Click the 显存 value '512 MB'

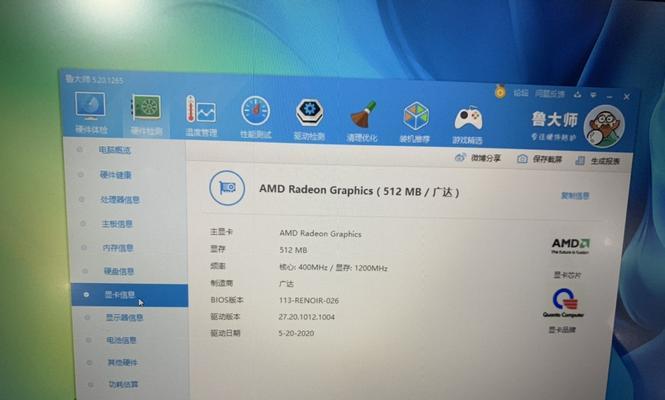click(x=293, y=250)
